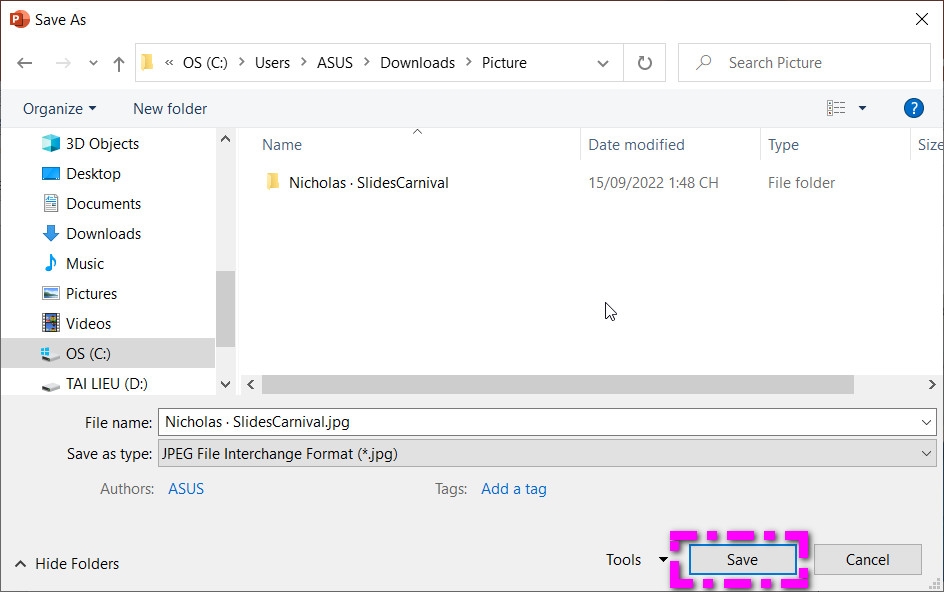Image resolution: width=944 pixels, height=592 pixels.
Task: Open the Tools dropdown
Action: click(x=636, y=560)
